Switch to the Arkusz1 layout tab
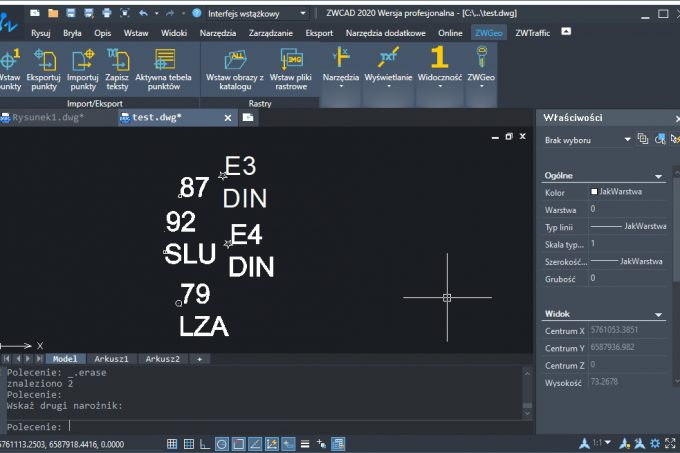 pos(111,359)
